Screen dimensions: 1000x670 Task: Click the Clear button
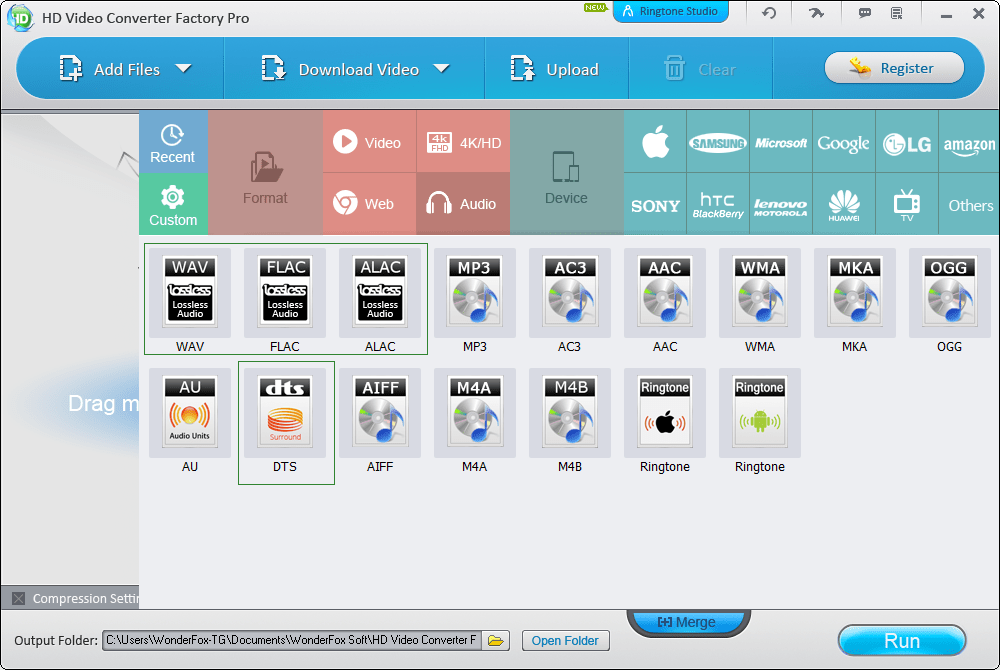coord(700,69)
